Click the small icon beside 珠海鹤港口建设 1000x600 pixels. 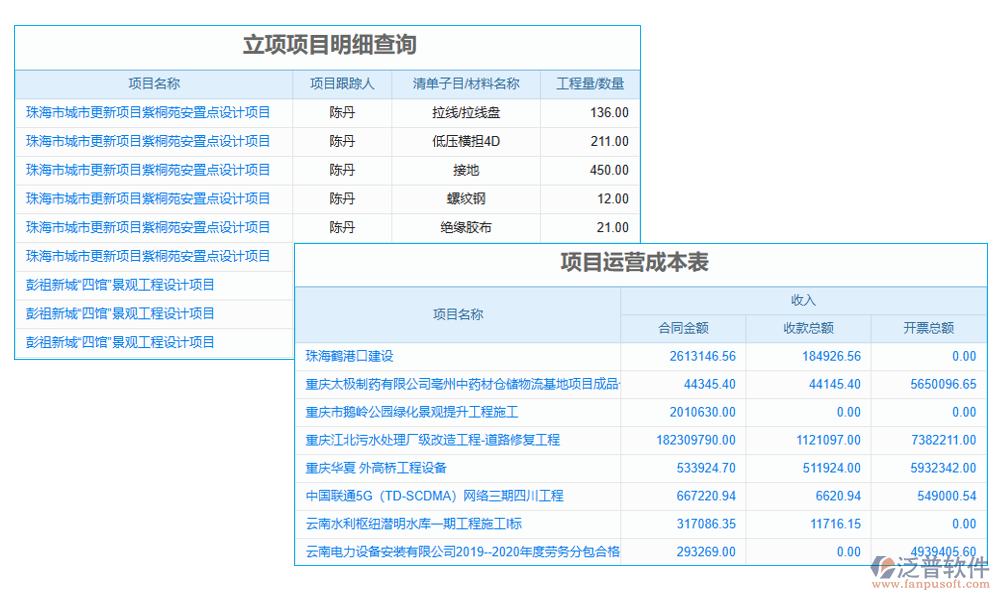pos(399,355)
